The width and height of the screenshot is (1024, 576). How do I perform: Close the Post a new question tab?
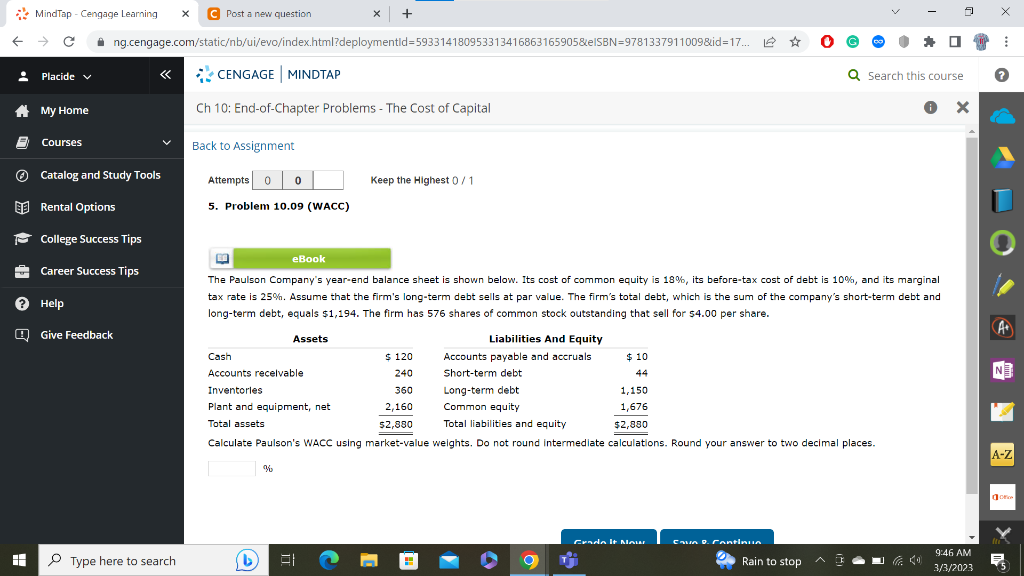pos(376,14)
